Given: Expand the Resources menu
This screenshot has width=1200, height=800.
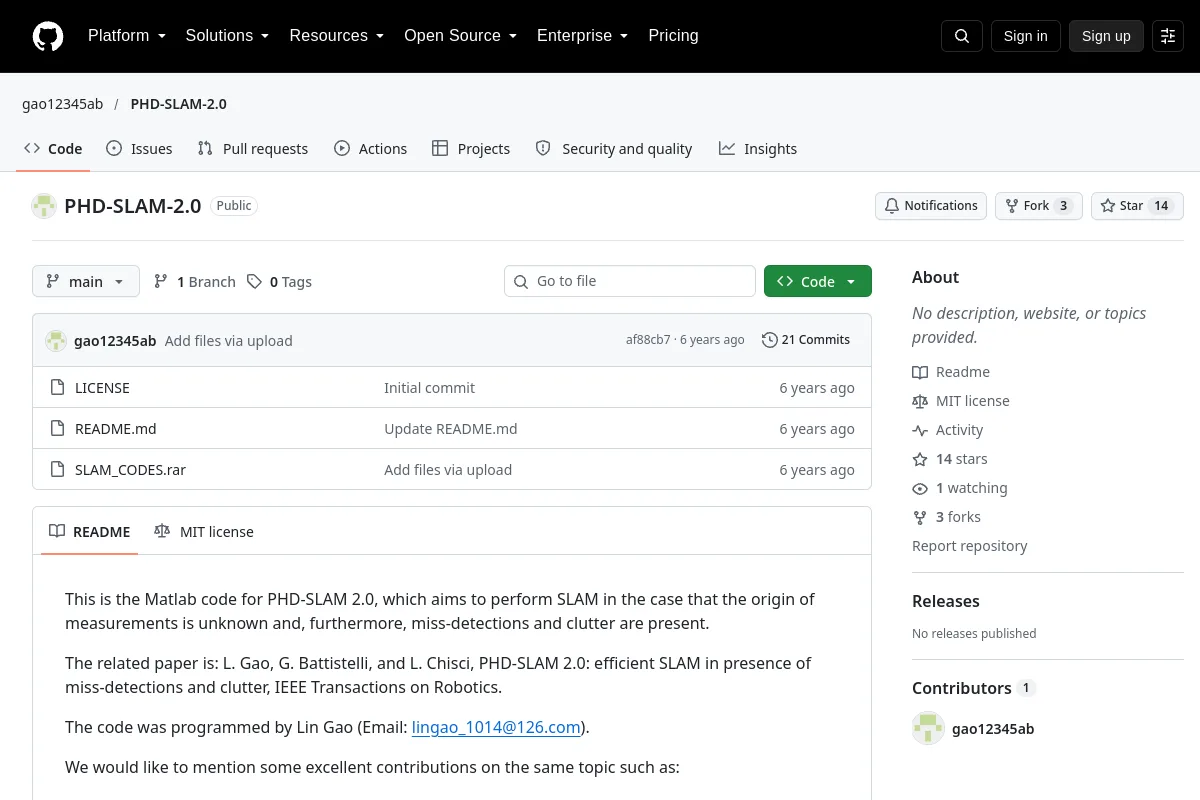Looking at the screenshot, I should [x=336, y=36].
